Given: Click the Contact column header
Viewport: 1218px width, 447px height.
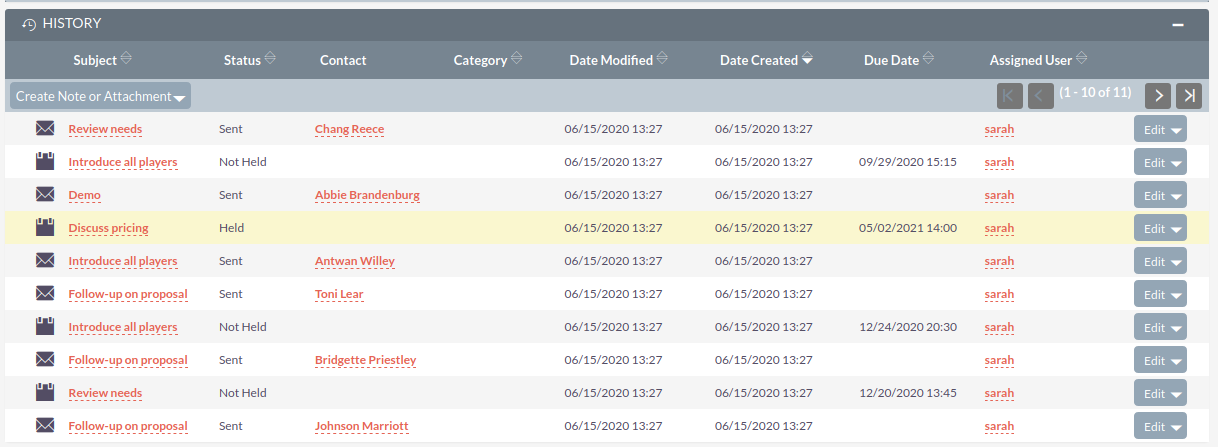Looking at the screenshot, I should click(x=343, y=60).
